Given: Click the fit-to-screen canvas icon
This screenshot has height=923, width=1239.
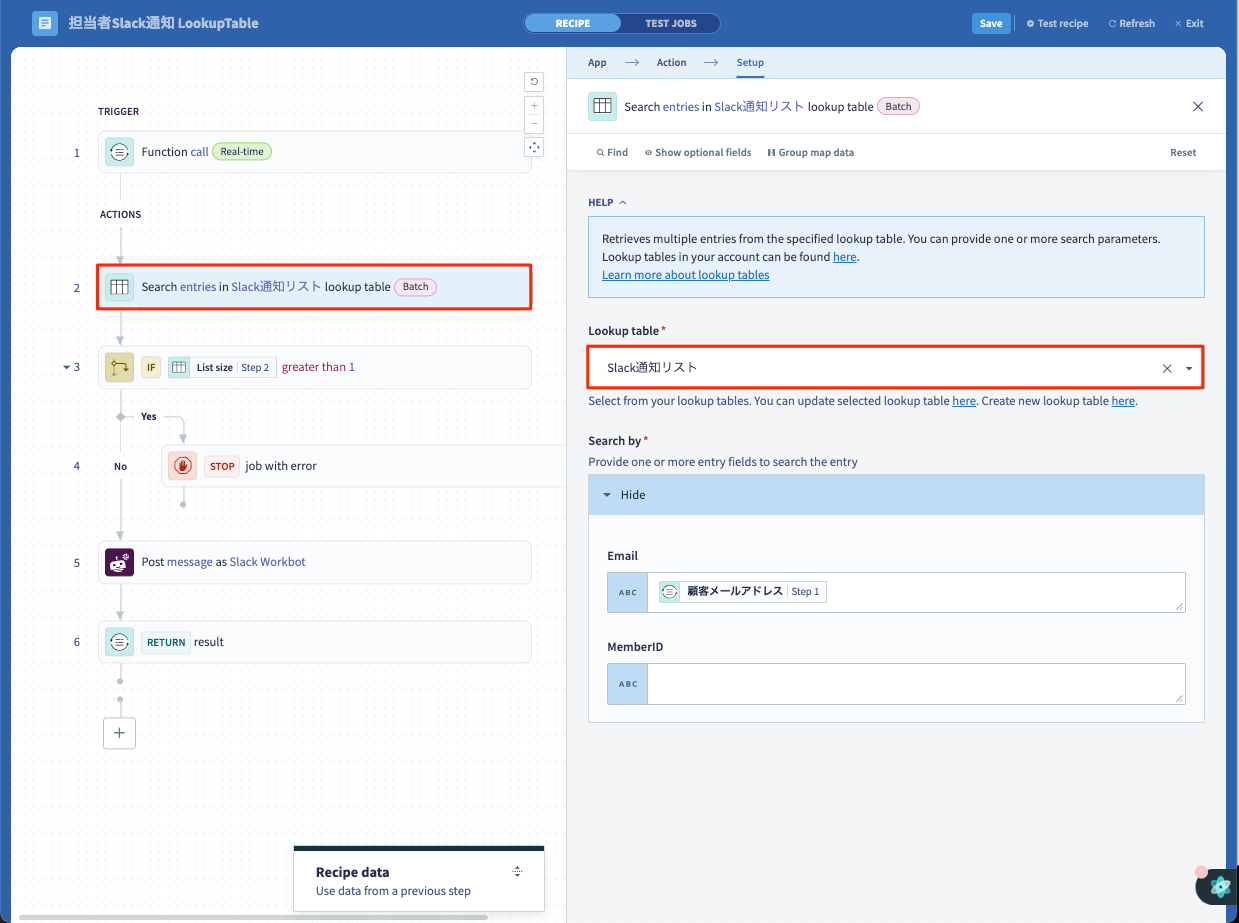Looking at the screenshot, I should point(535,148).
